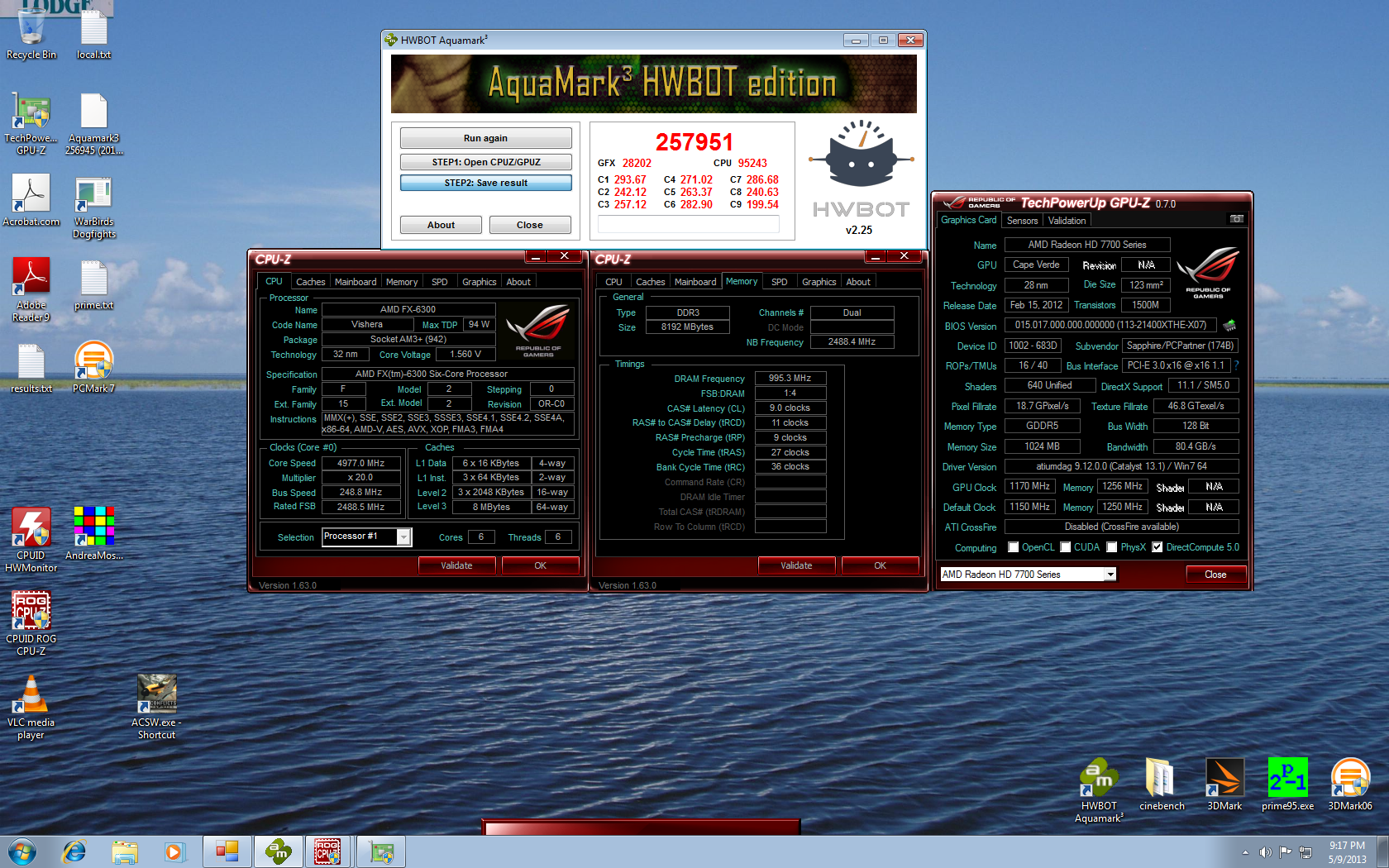The height and width of the screenshot is (868, 1389).
Task: Open cinebench folder icon on desktop
Action: click(1162, 785)
